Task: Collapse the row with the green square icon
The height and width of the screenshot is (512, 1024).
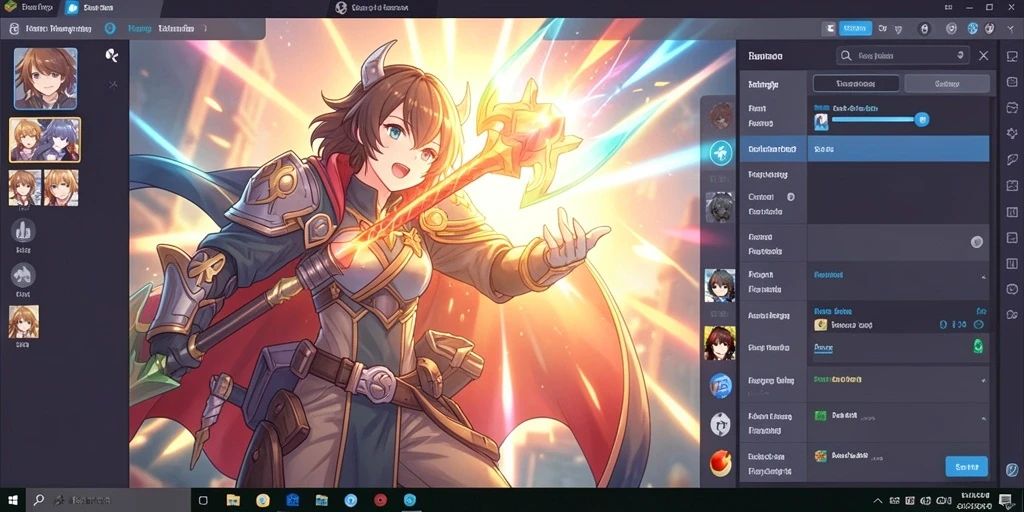Action: [983, 418]
